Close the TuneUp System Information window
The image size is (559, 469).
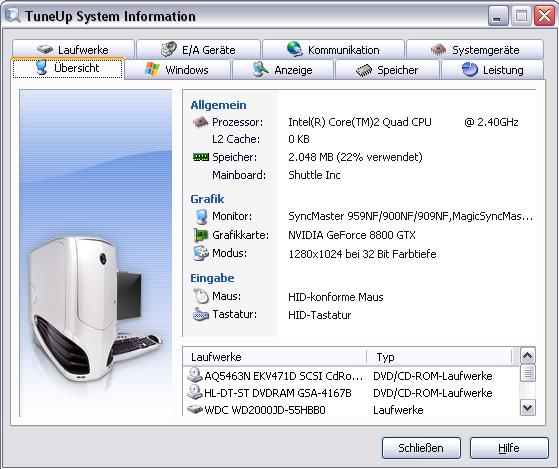(544, 16)
